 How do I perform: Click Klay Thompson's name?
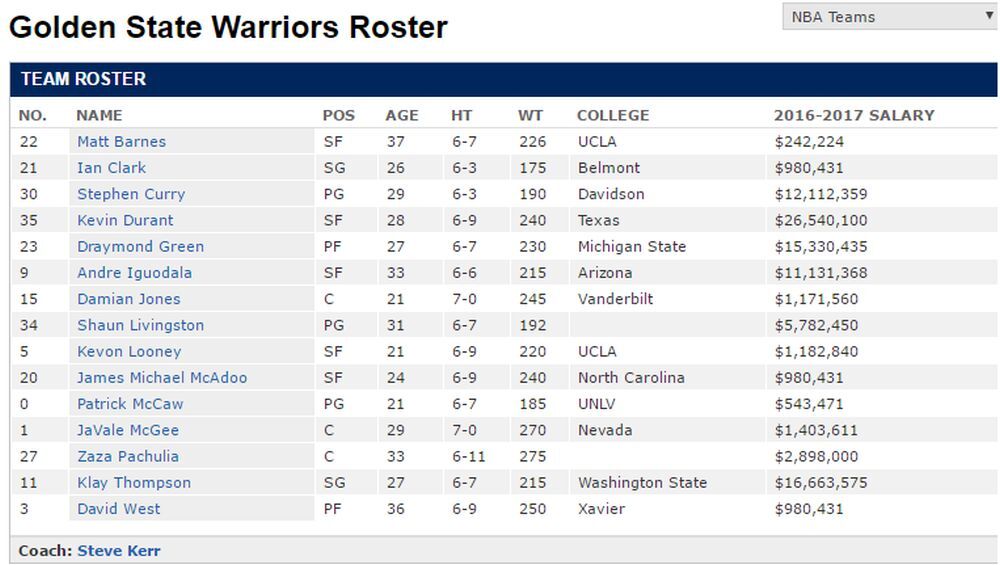coord(134,482)
